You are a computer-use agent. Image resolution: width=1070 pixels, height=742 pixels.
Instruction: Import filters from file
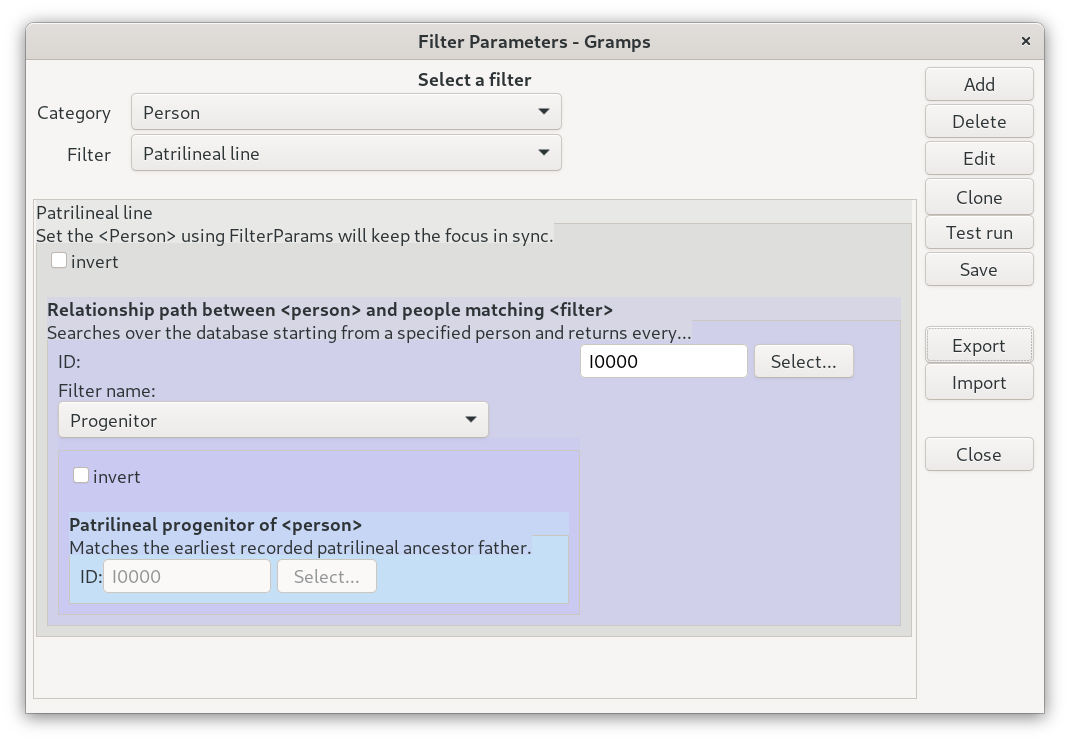click(978, 382)
